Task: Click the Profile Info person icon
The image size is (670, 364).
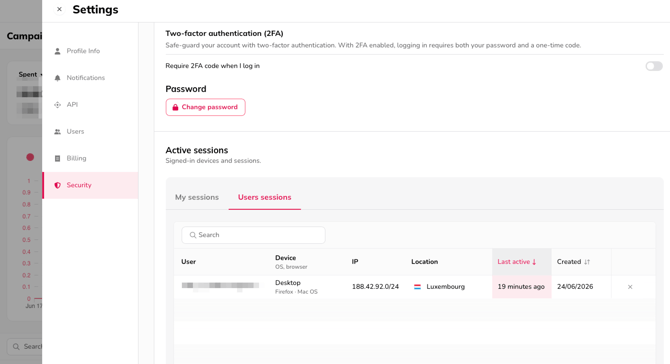Action: click(x=57, y=51)
